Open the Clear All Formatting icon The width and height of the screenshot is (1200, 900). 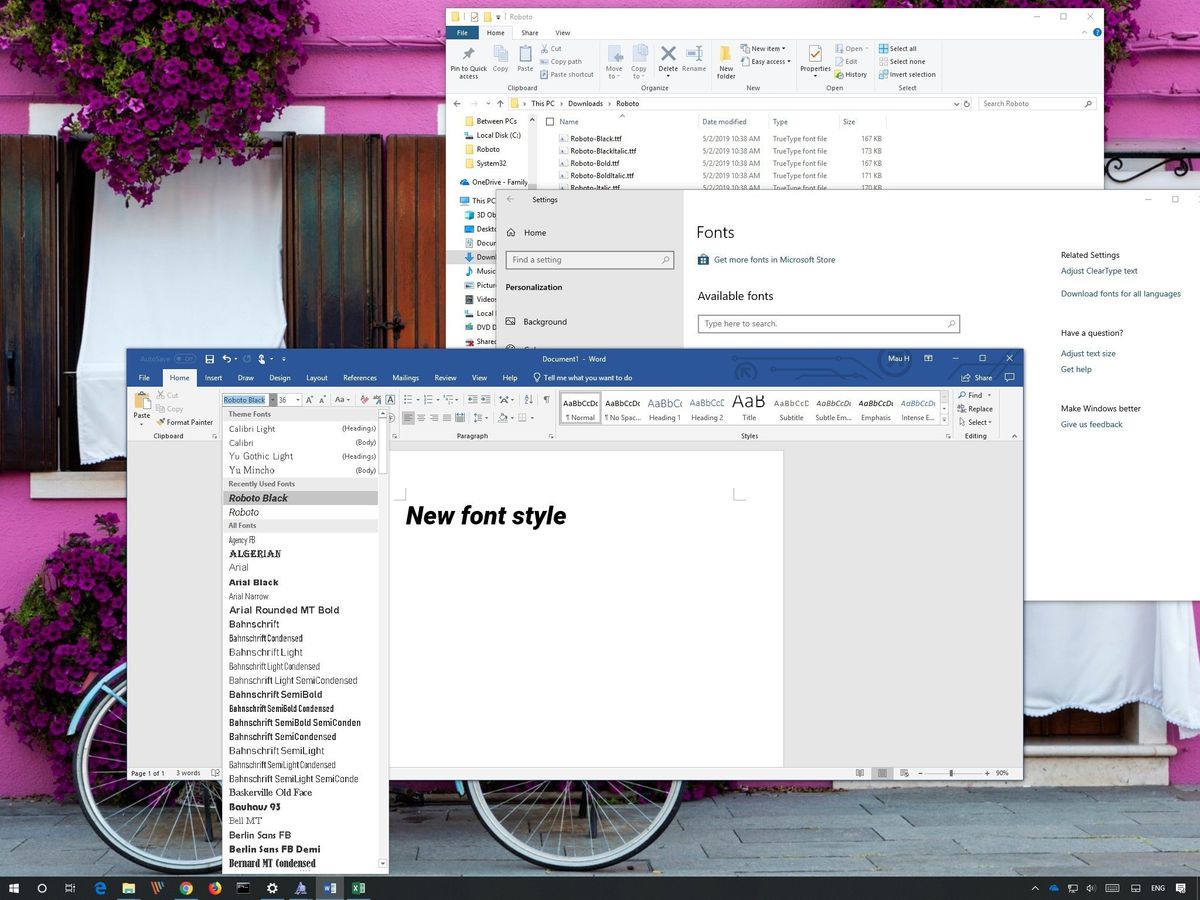point(365,400)
